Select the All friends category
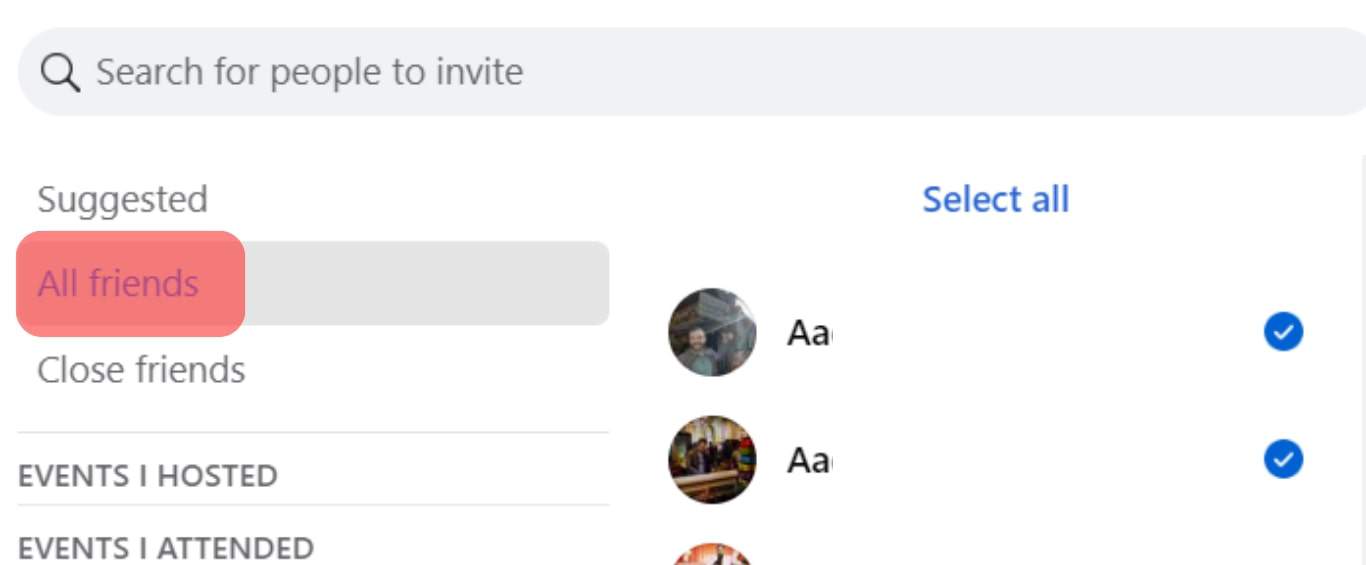 coord(118,283)
